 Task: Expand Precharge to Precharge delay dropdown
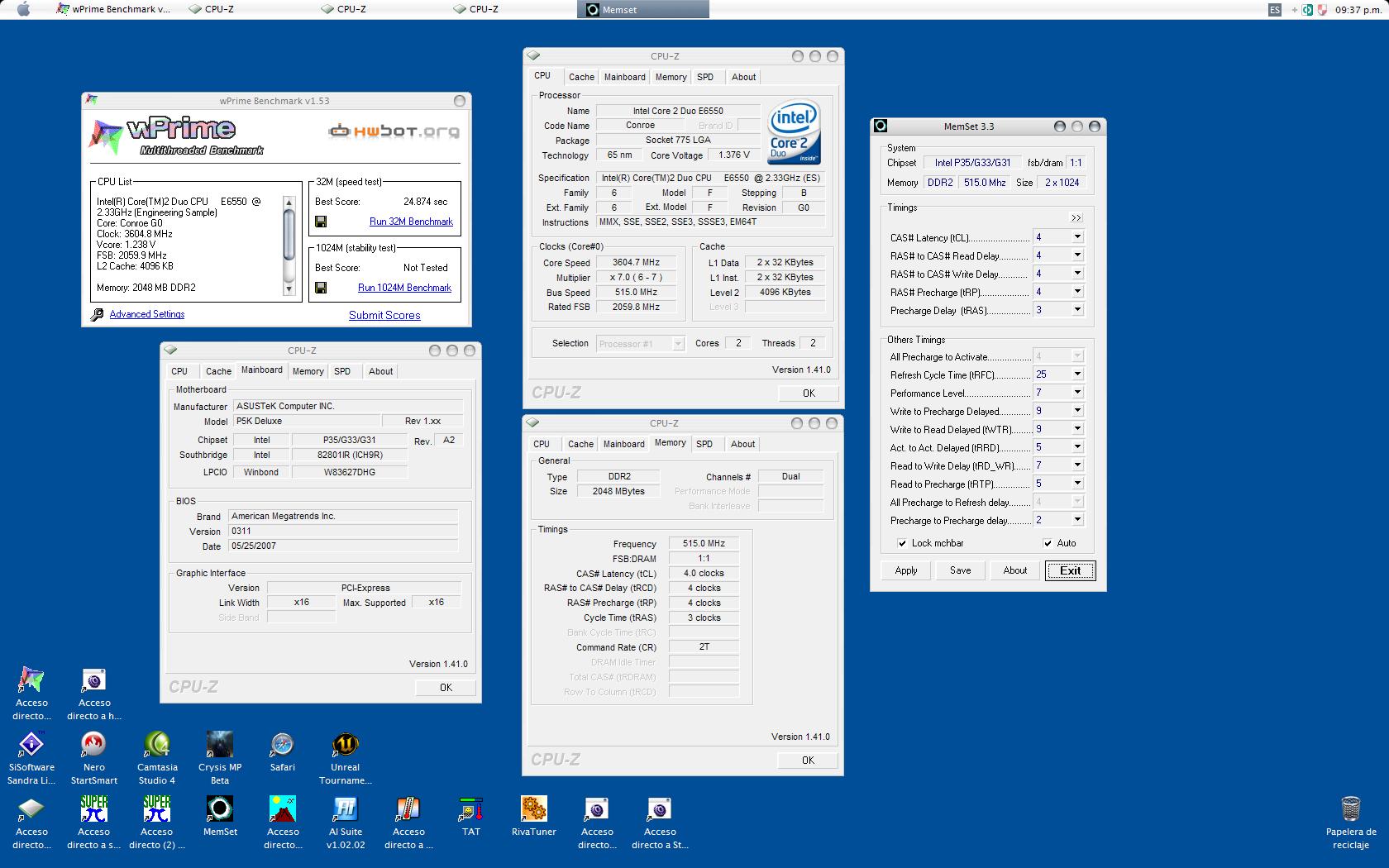(1077, 520)
